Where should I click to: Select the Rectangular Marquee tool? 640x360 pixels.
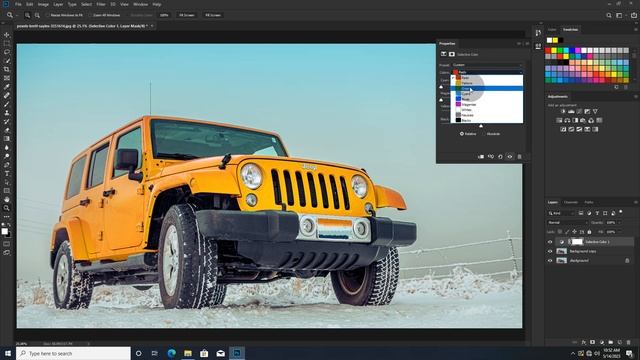click(7, 43)
